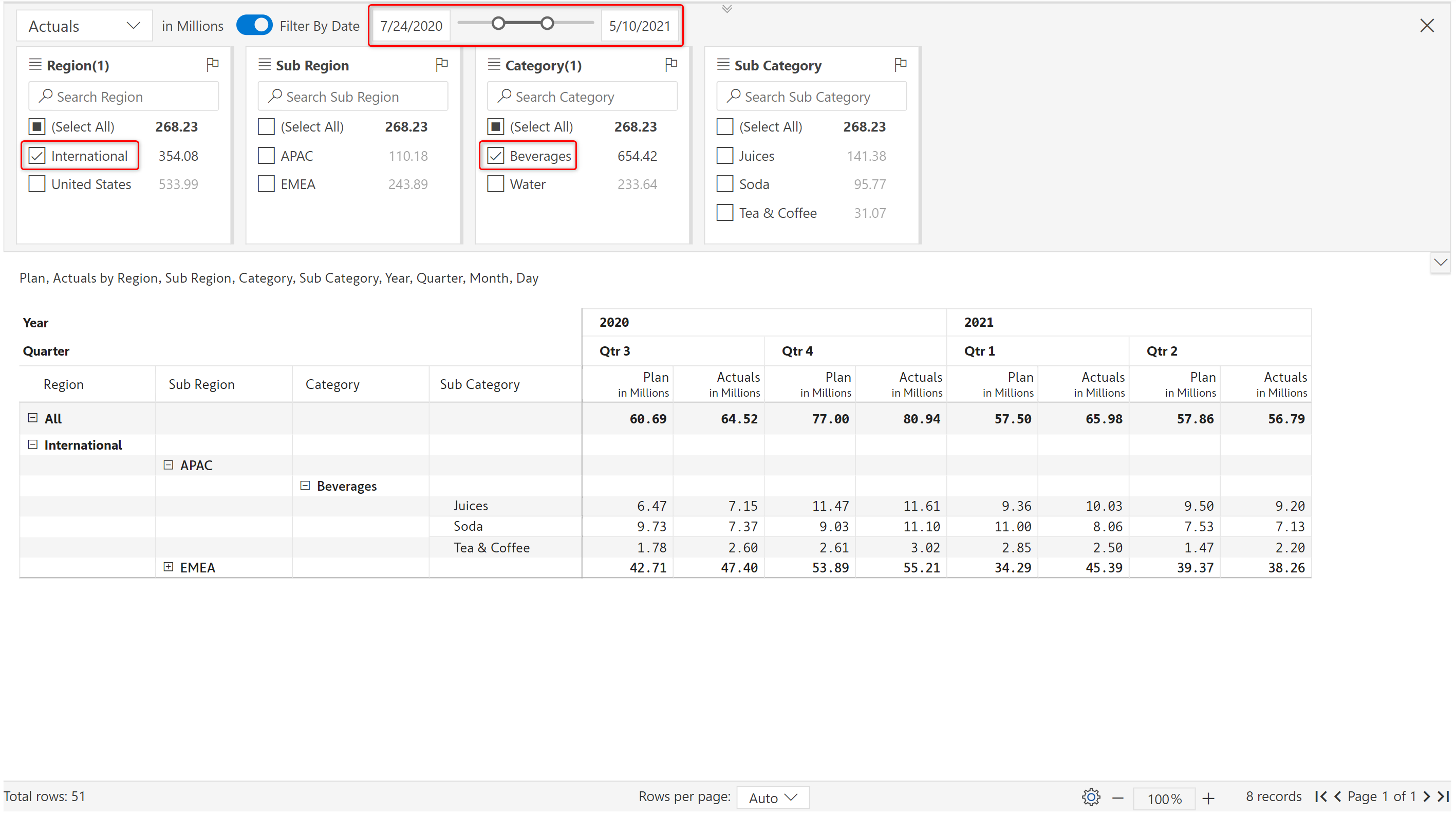Open the Sub Category panel hamburger menu
Screen dimensions: 1456x816
coord(723,64)
